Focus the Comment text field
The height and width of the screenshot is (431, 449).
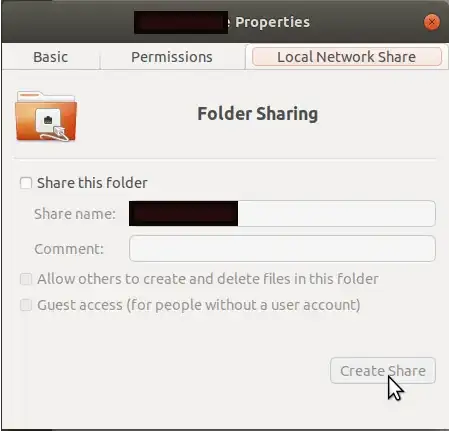coord(282,248)
